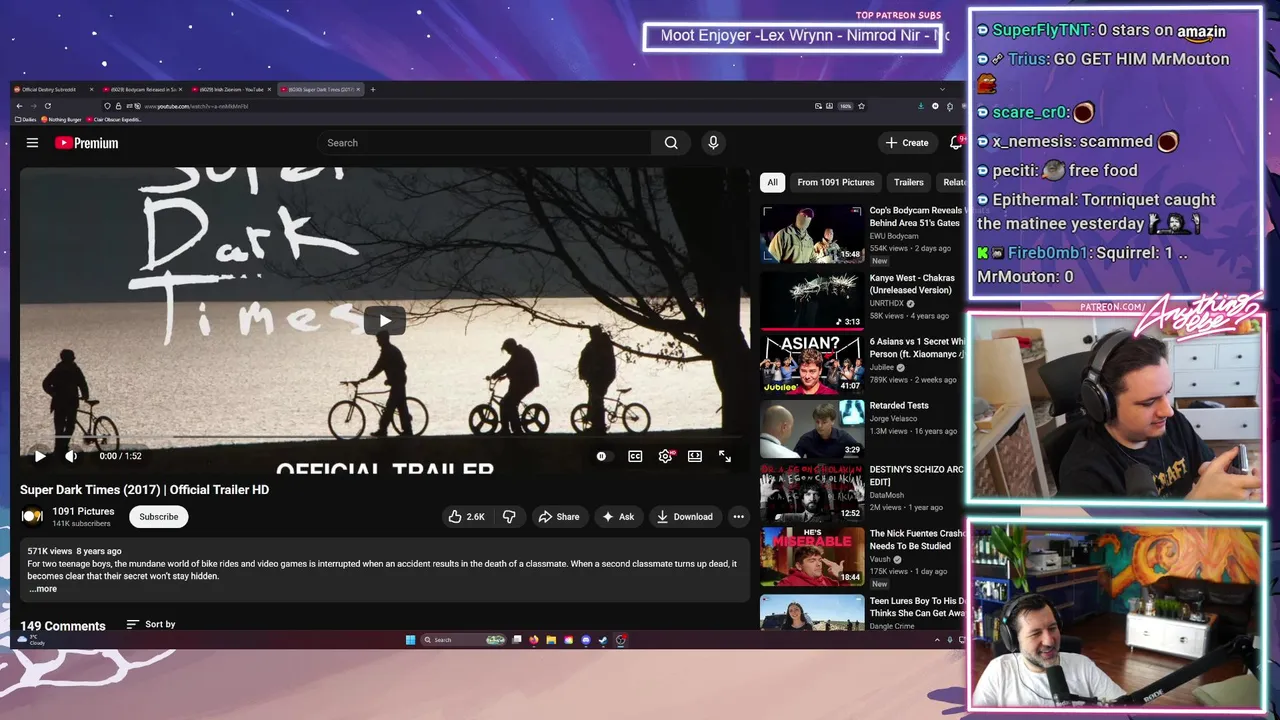Open the notifications bell
This screenshot has width=1280, height=720.
[956, 143]
